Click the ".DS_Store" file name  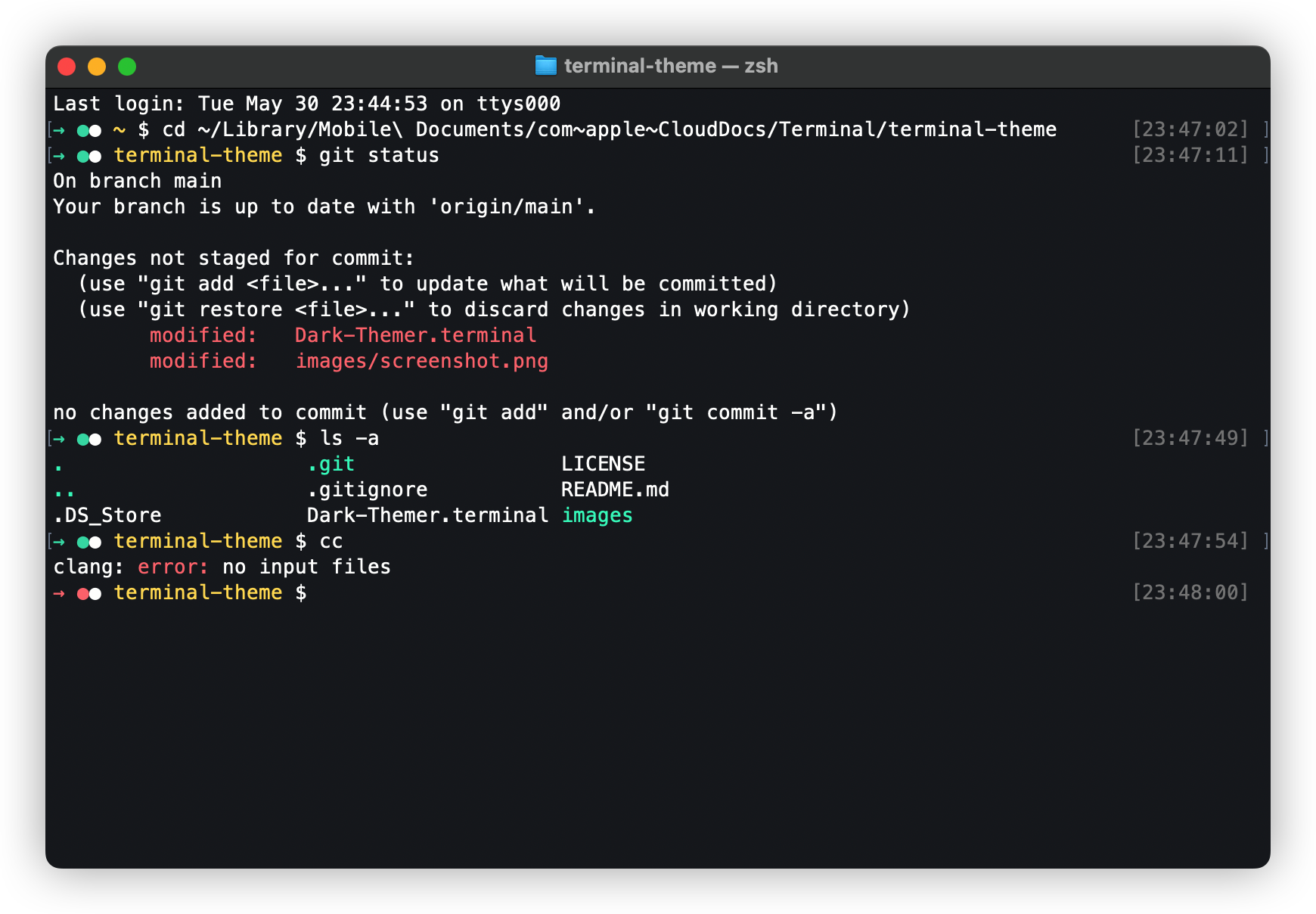107,515
